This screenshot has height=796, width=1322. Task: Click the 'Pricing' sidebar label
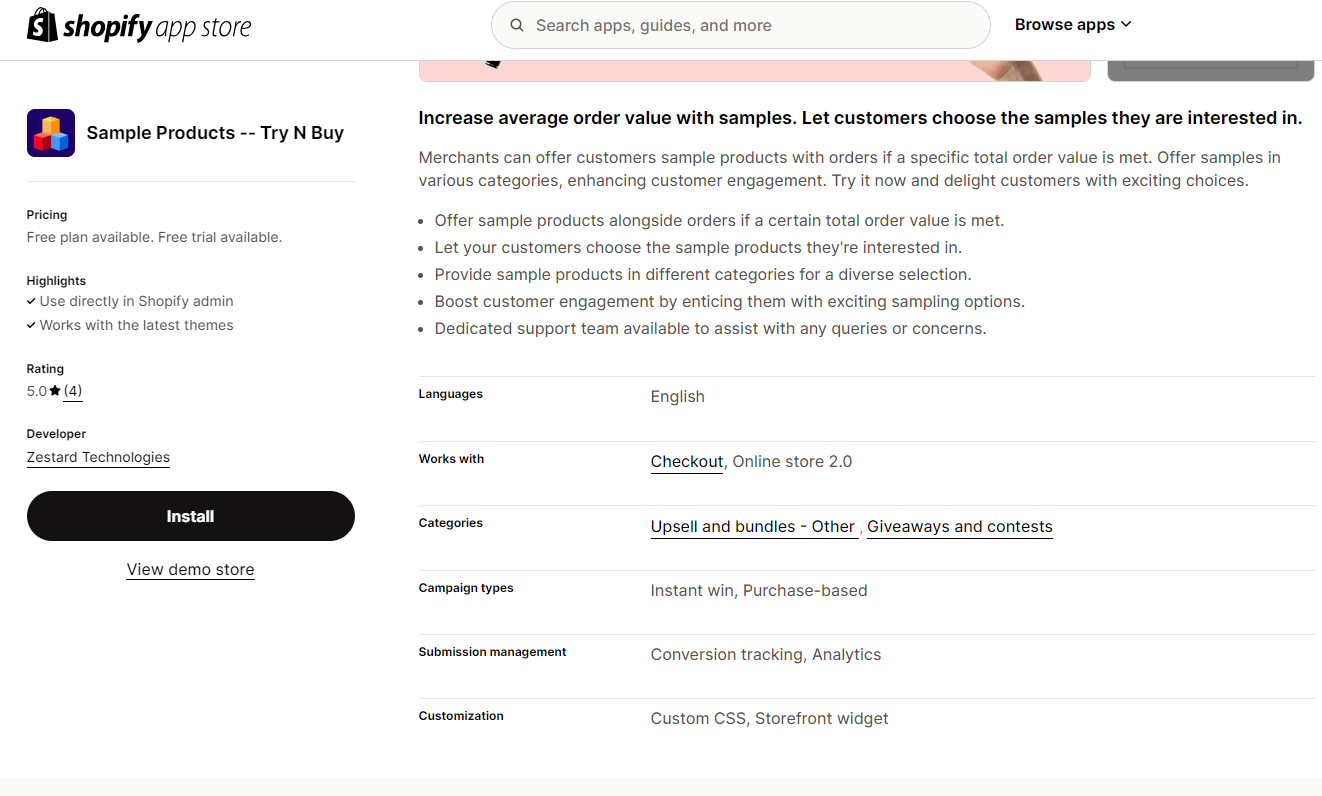coord(47,215)
